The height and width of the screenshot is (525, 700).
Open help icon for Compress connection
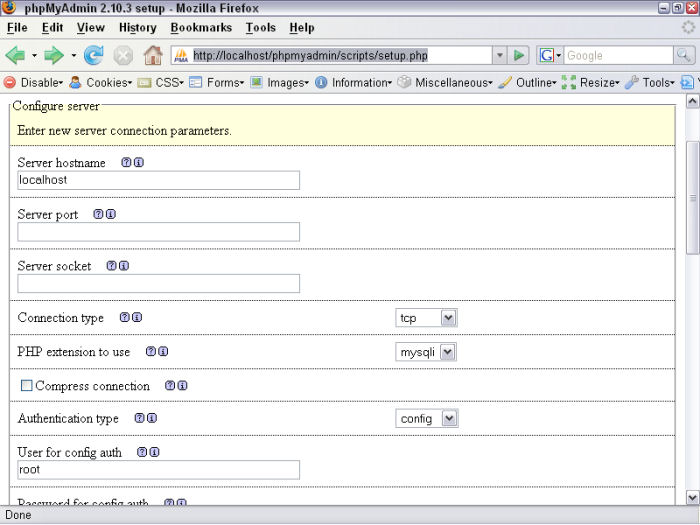pyautogui.click(x=170, y=386)
